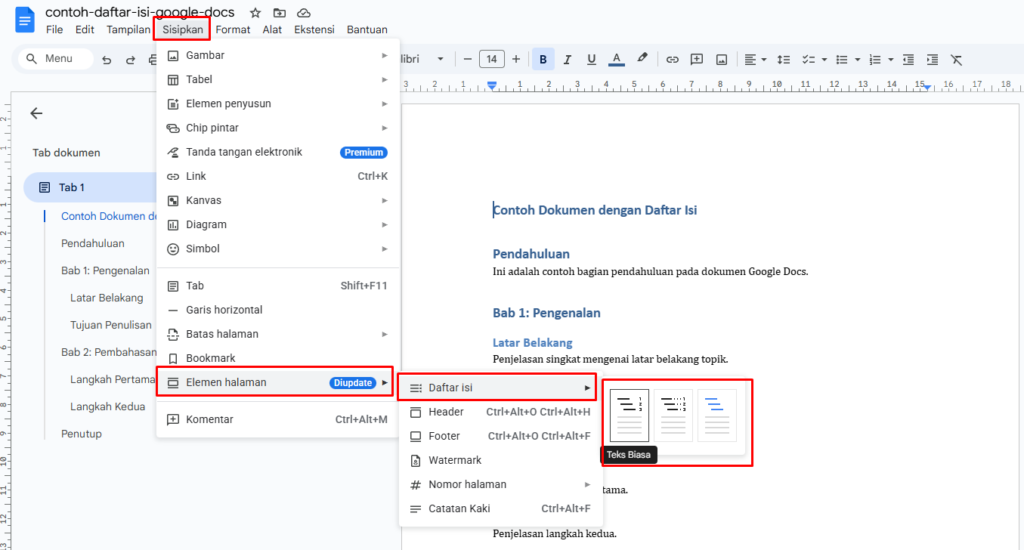Click the Undo arrow icon
Image resolution: width=1024 pixels, height=550 pixels.
pyautogui.click(x=106, y=59)
